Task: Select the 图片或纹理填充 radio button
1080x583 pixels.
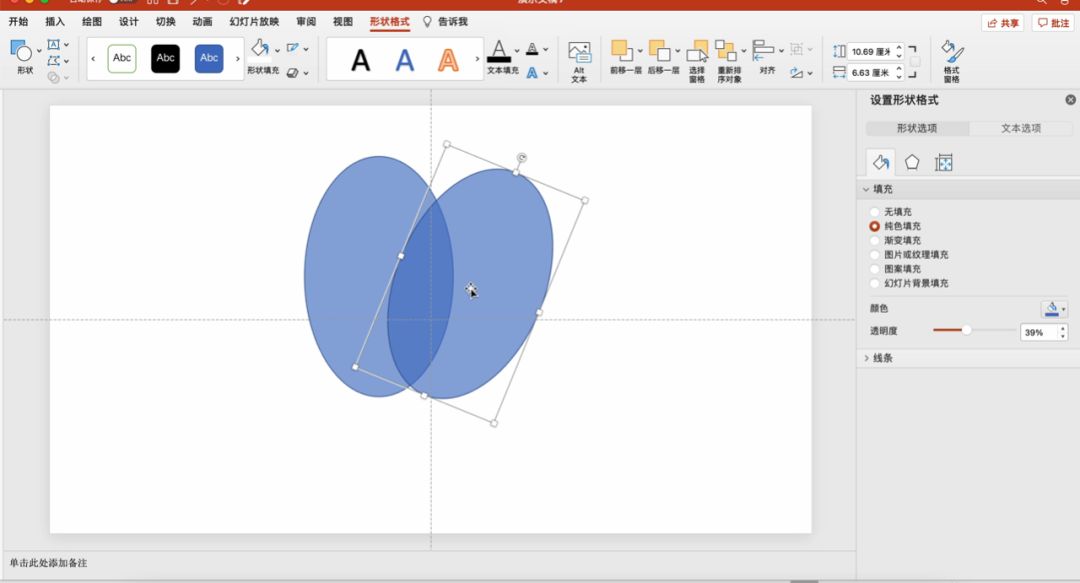Action: point(875,254)
